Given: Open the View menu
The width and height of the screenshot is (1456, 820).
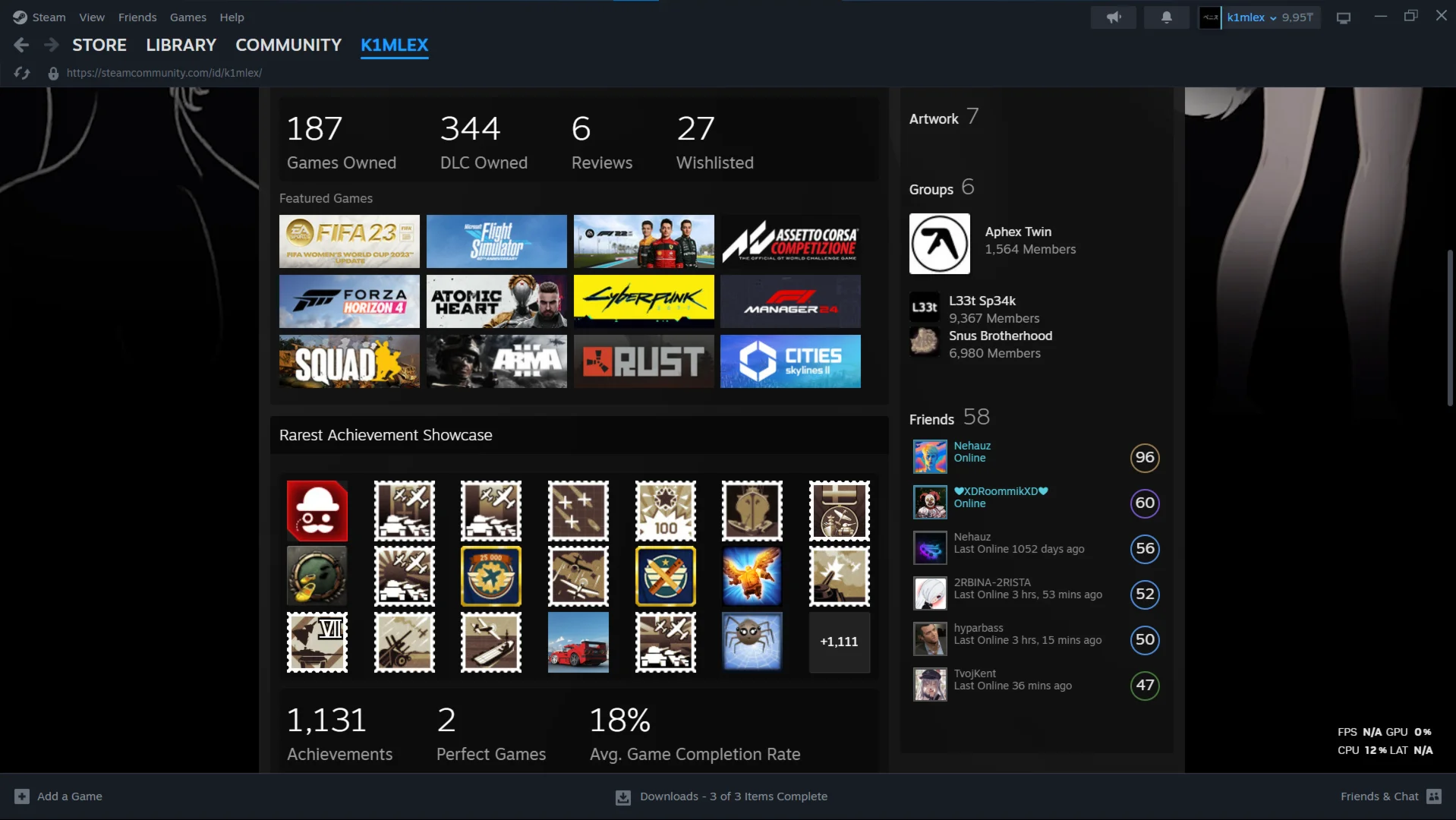Looking at the screenshot, I should [92, 17].
